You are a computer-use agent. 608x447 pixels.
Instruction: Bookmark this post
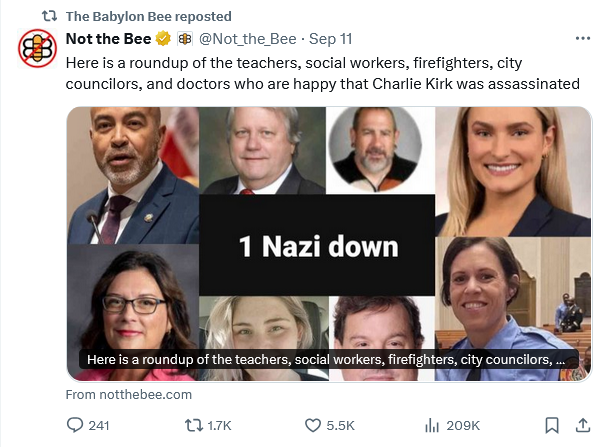pos(554,425)
